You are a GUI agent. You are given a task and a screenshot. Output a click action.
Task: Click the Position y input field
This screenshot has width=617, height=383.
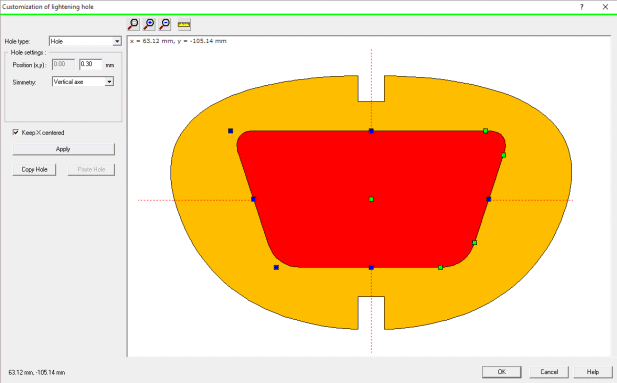coord(91,64)
